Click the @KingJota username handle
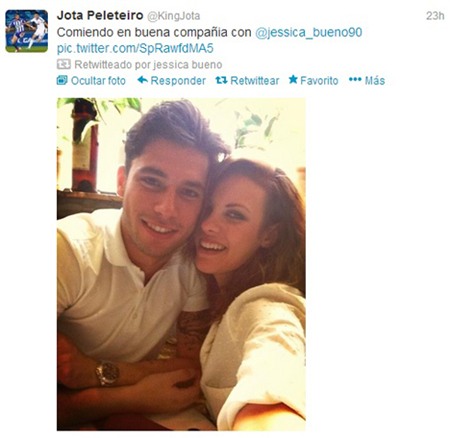This screenshot has height=438, width=450. click(174, 16)
